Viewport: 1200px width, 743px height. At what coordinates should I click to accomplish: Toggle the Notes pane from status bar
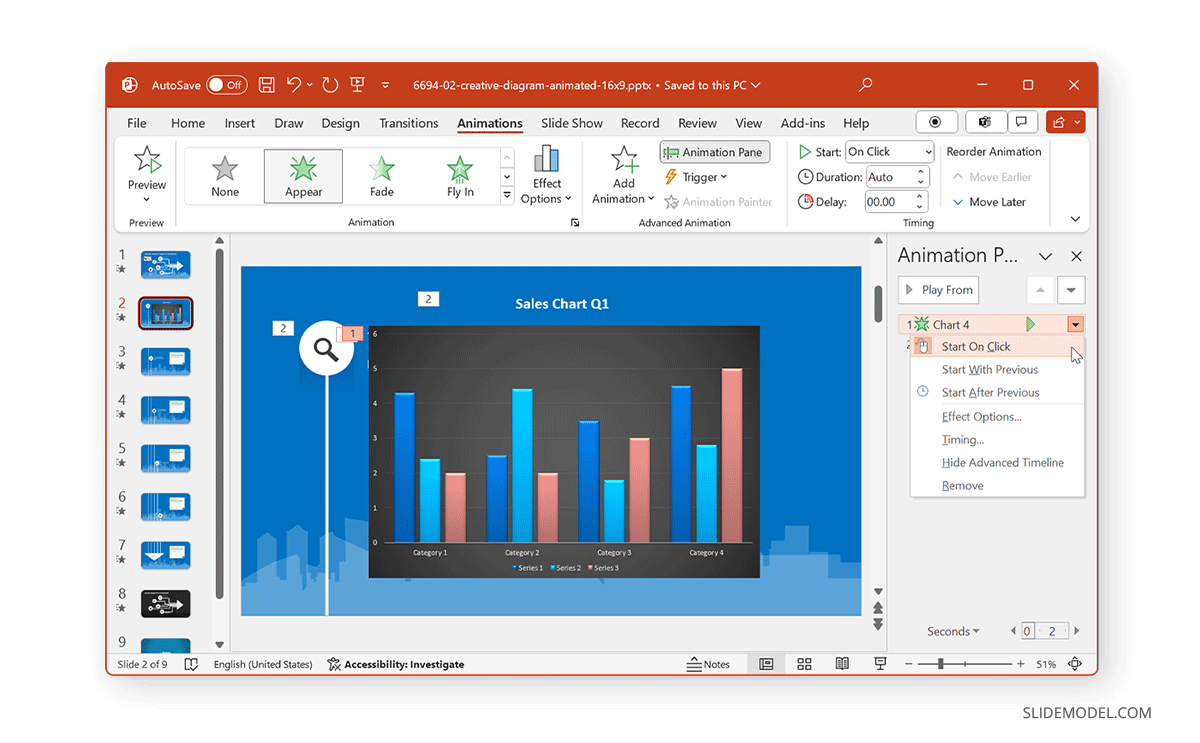click(x=710, y=663)
